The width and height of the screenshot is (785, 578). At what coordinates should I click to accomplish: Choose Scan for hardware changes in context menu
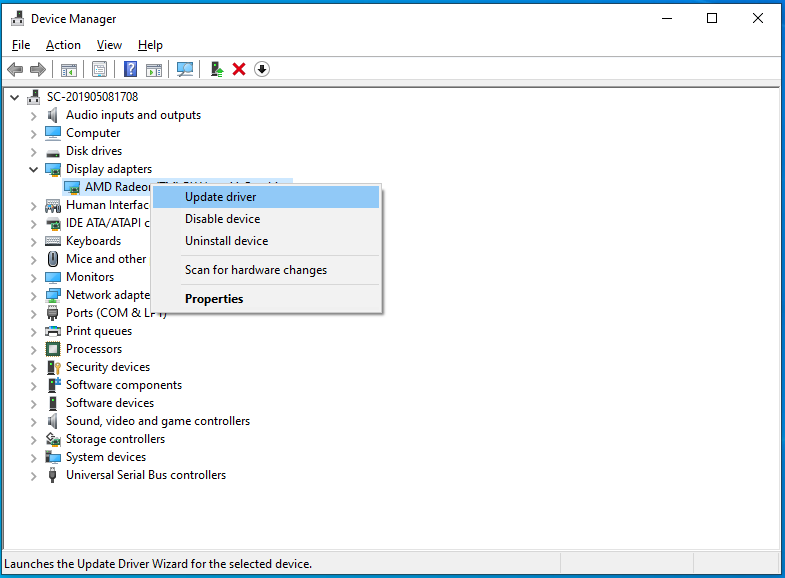tap(266, 270)
